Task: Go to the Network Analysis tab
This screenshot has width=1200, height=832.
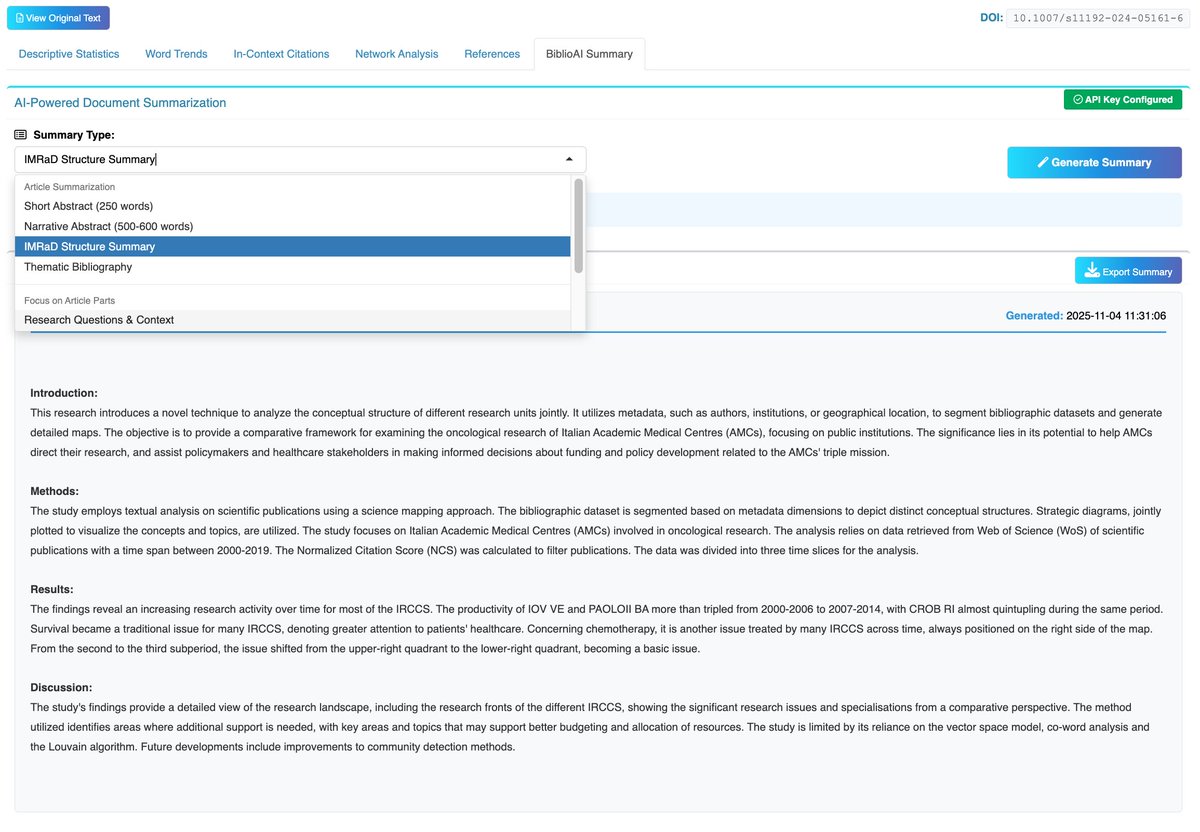Action: pos(397,54)
